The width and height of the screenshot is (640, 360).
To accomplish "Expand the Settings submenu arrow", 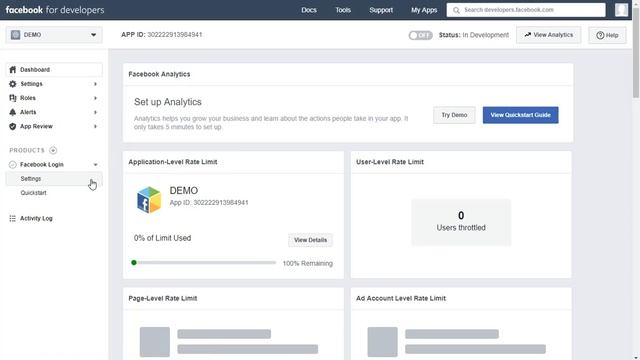I will (x=95, y=84).
